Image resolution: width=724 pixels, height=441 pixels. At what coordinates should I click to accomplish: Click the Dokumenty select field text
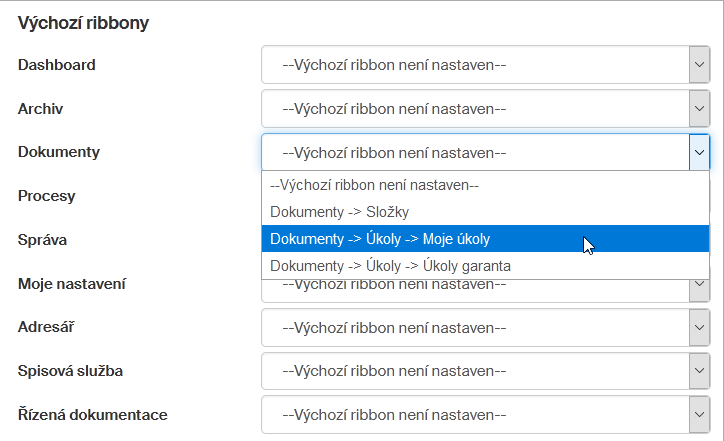coord(395,153)
